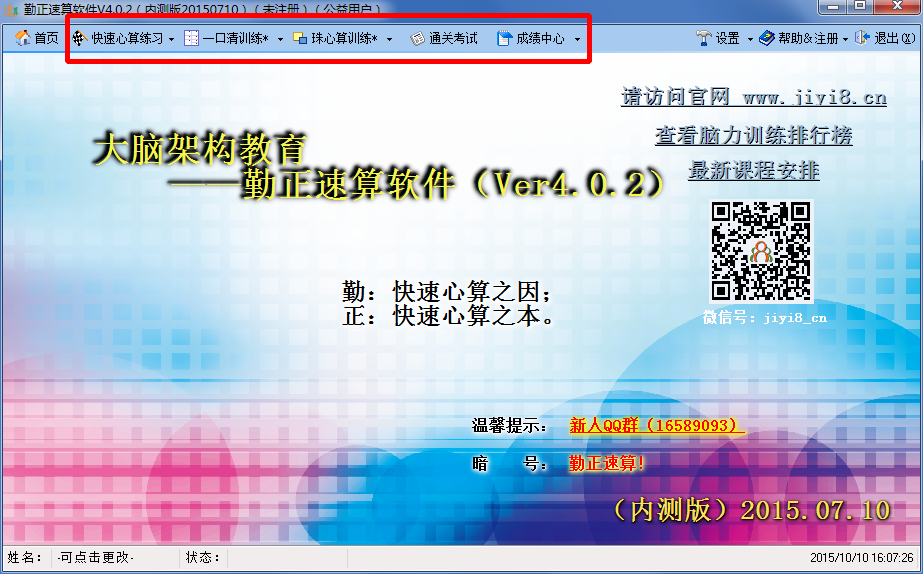Screen dimensions: 923x574
Task: Click the 通关考试 exam icon
Action: [417, 39]
